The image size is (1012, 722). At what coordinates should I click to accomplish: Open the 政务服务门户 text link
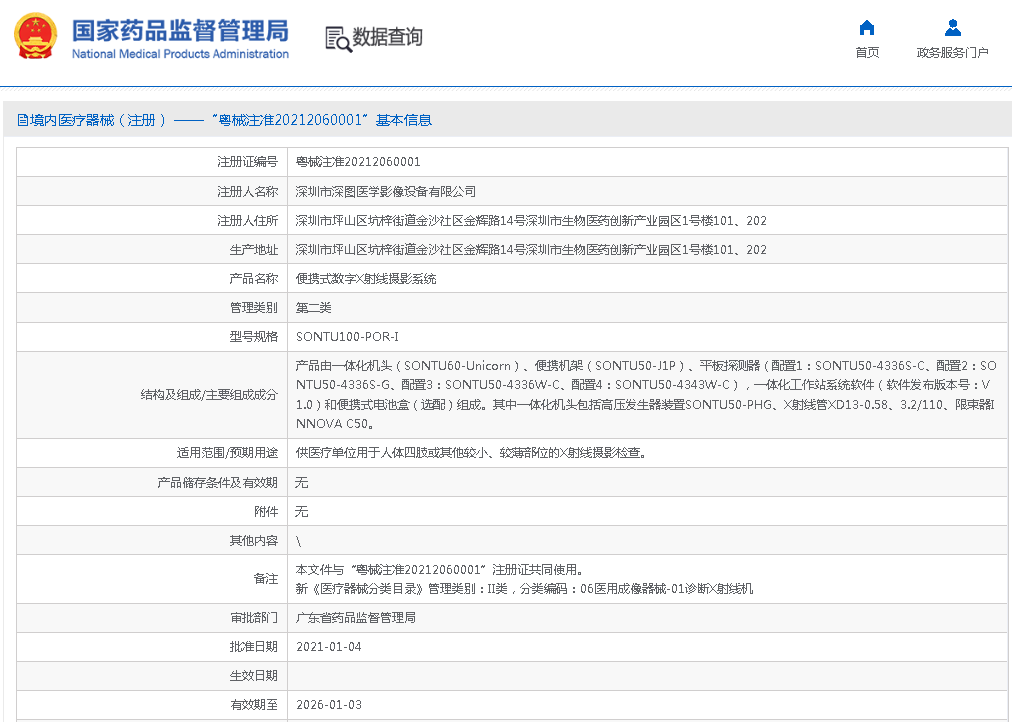pos(952,53)
